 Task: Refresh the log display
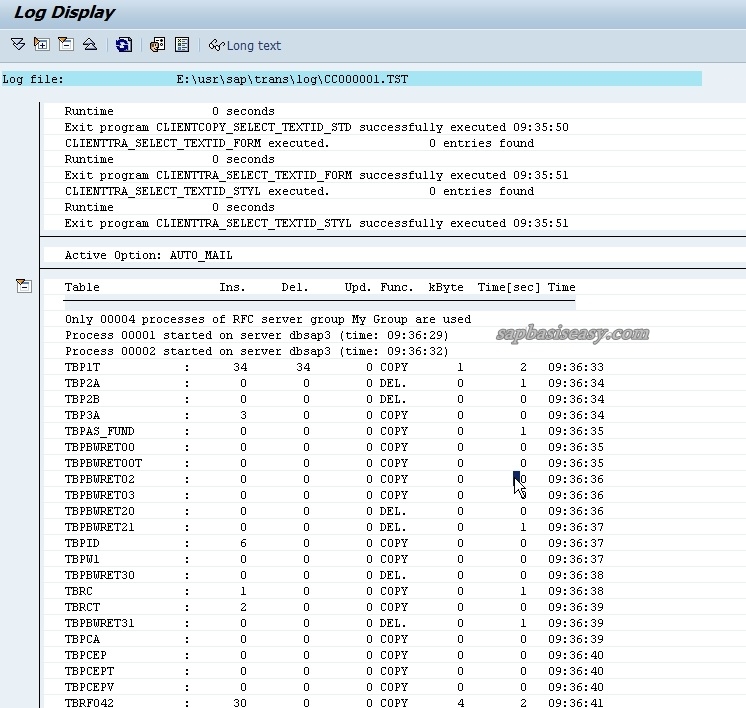coord(124,45)
